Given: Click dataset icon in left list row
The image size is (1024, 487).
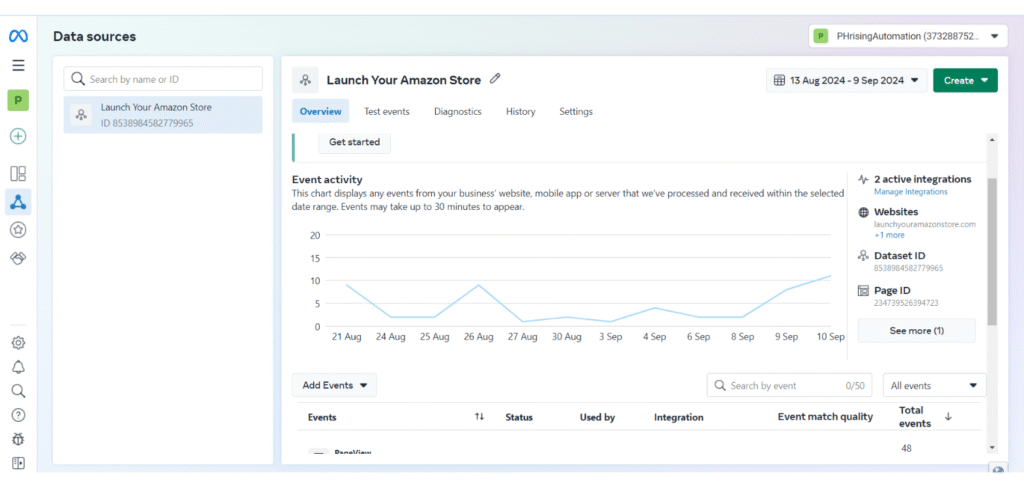Looking at the screenshot, I should [81, 115].
